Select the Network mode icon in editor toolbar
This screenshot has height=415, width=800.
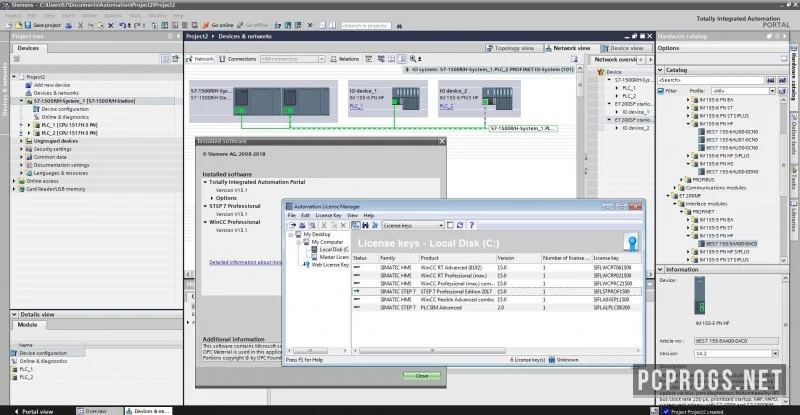(x=189, y=59)
